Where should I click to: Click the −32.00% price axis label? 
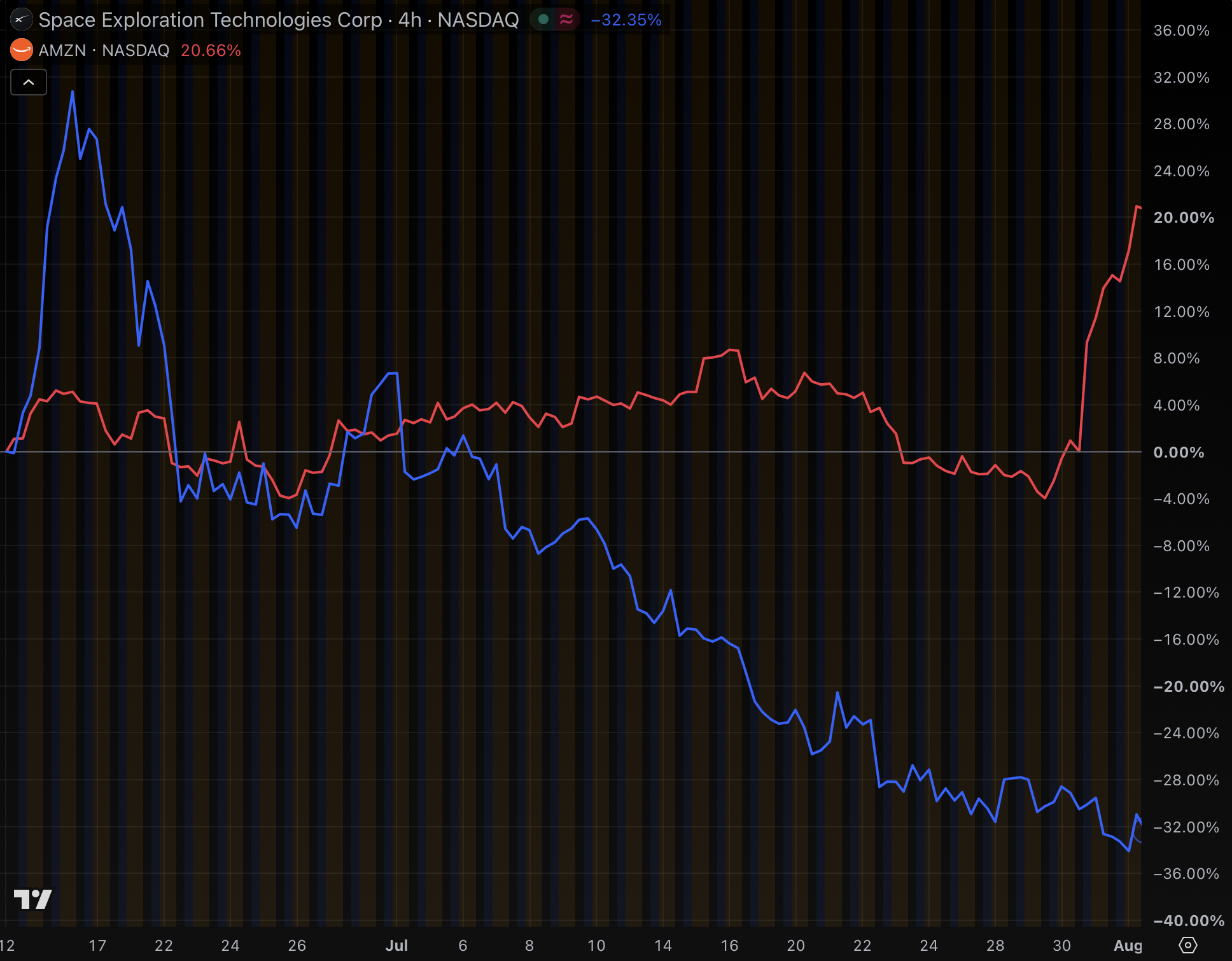click(1186, 827)
